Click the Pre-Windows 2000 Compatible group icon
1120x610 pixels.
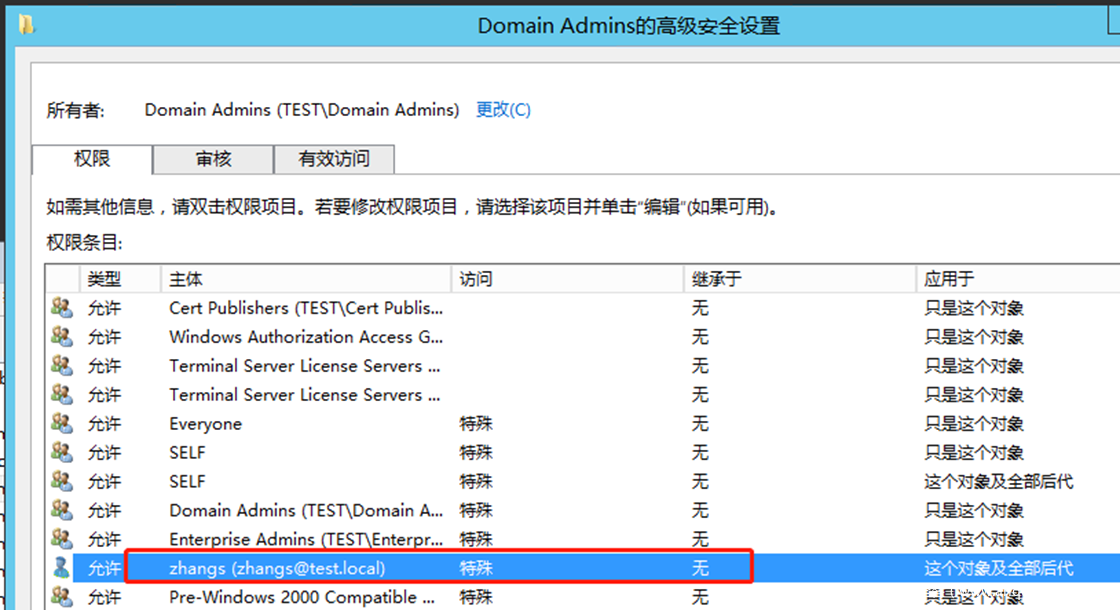point(62,597)
